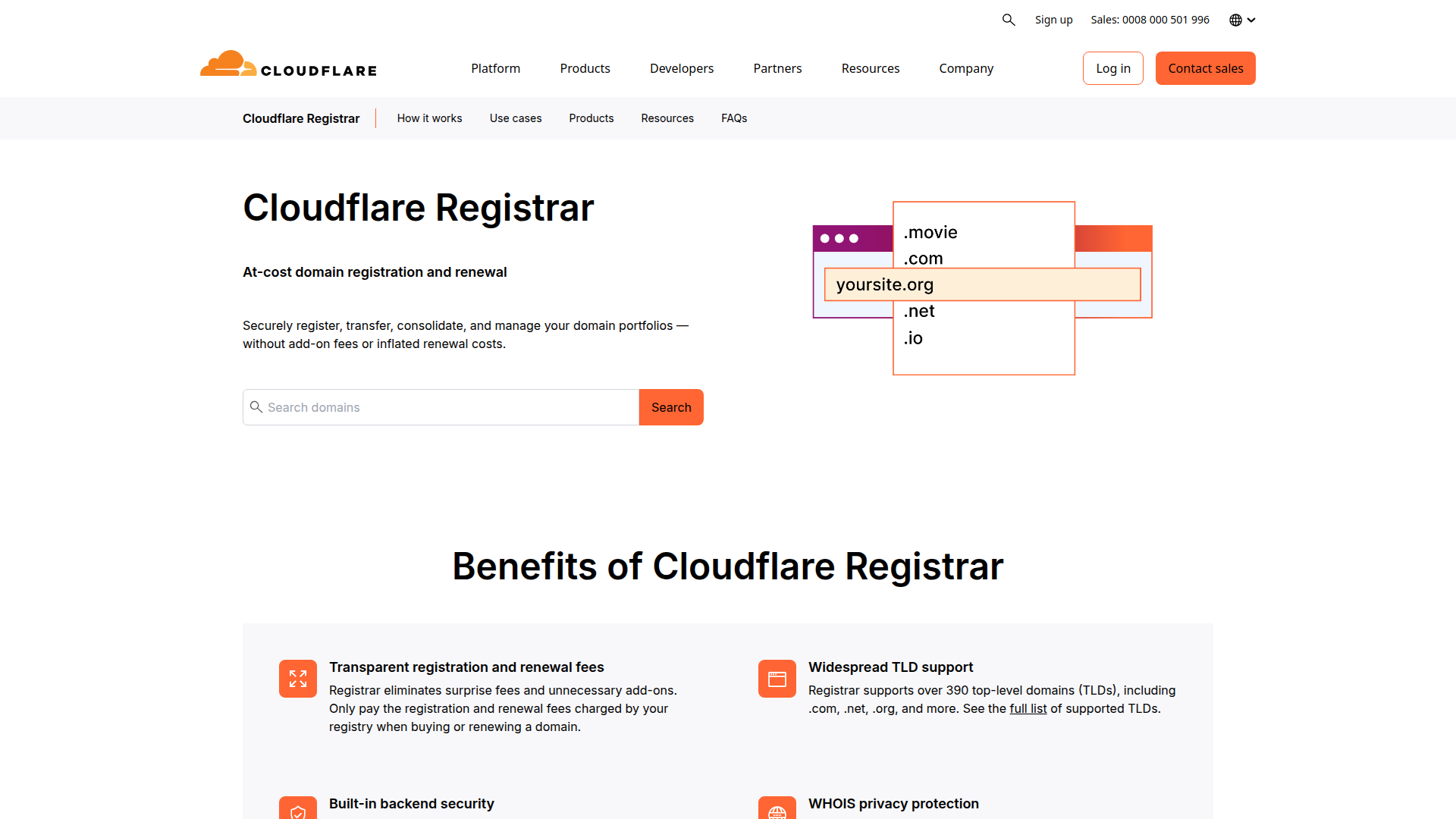The width and height of the screenshot is (1456, 819).
Task: Open the Resources main navigation menu
Action: click(870, 68)
